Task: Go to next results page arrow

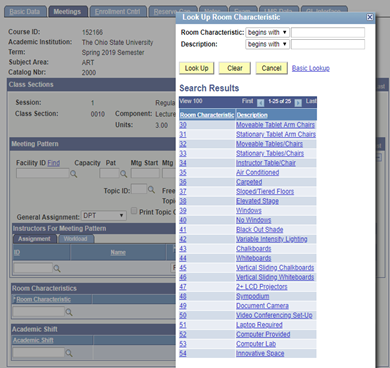Action: coord(298,102)
